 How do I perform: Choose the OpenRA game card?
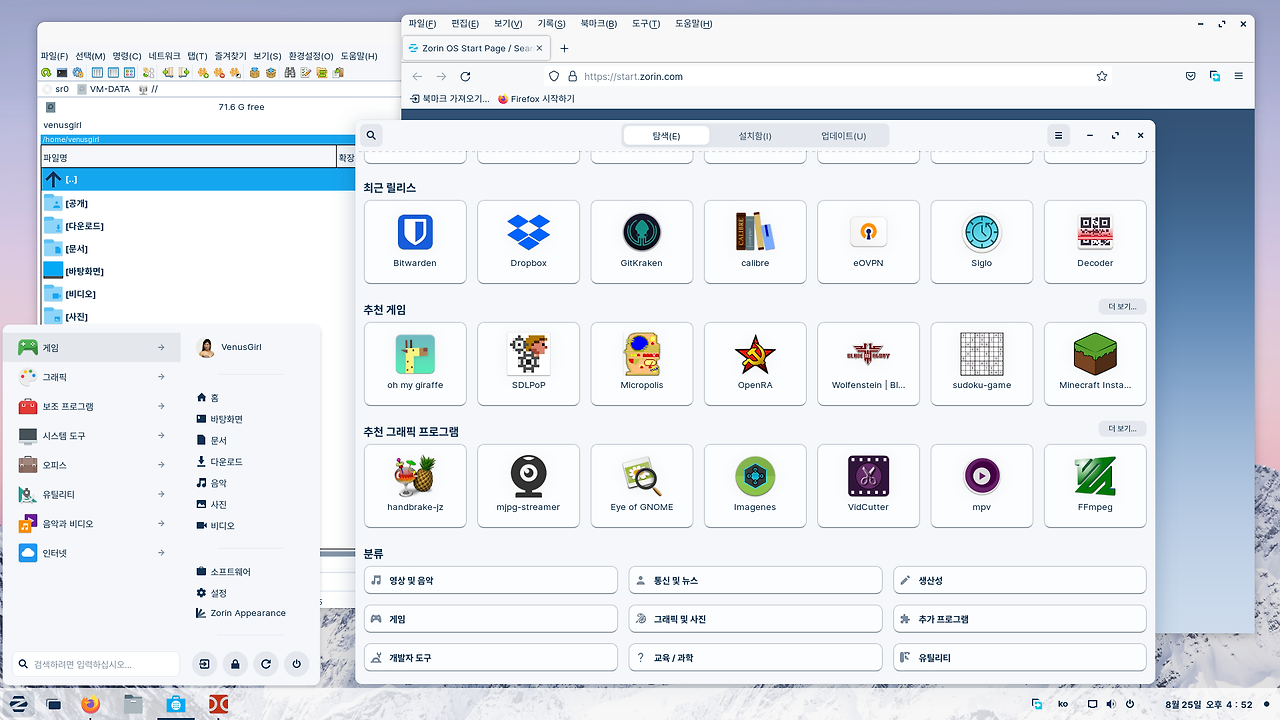[x=755, y=363]
